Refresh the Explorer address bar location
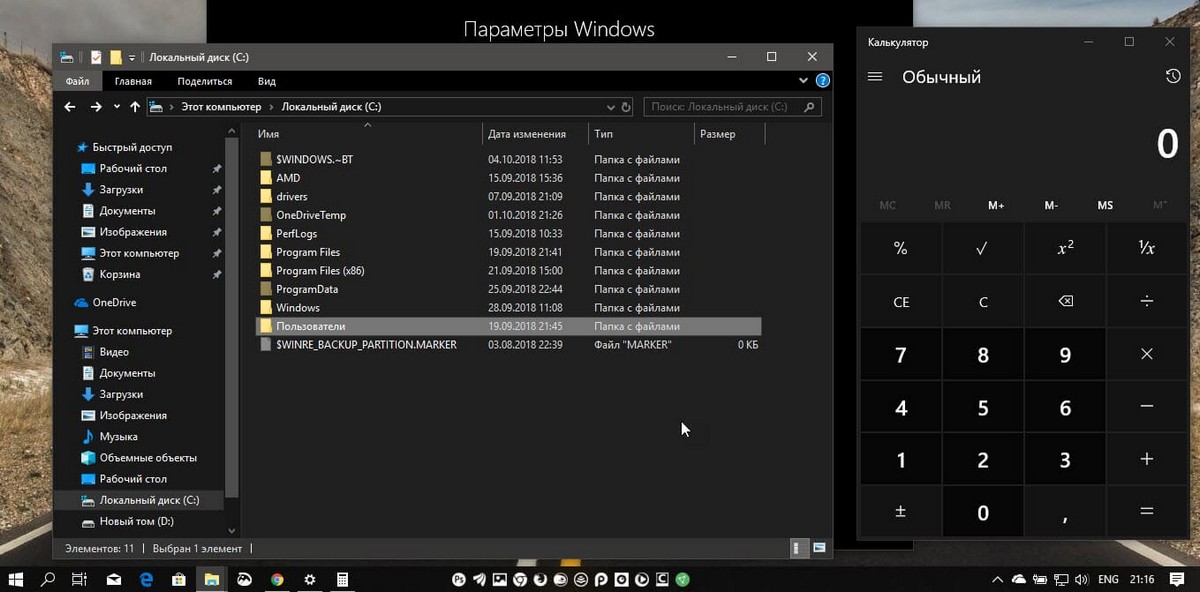1200x592 pixels. [x=627, y=107]
